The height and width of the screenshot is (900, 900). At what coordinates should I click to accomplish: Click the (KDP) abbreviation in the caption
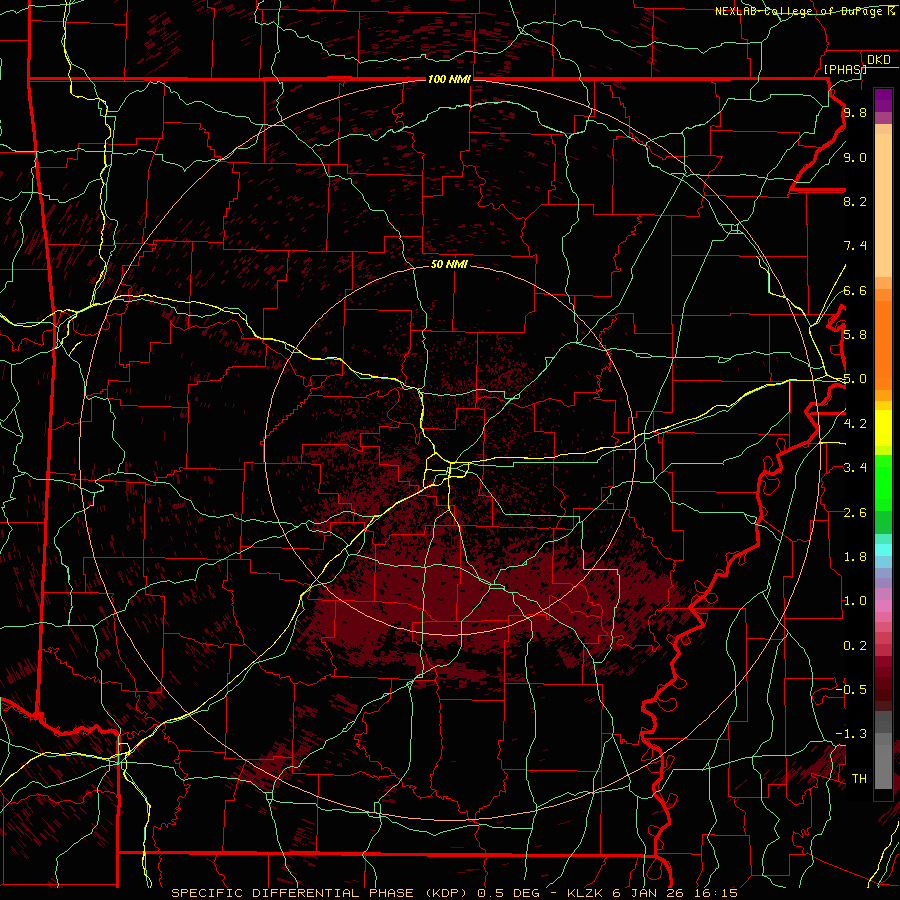[444, 893]
